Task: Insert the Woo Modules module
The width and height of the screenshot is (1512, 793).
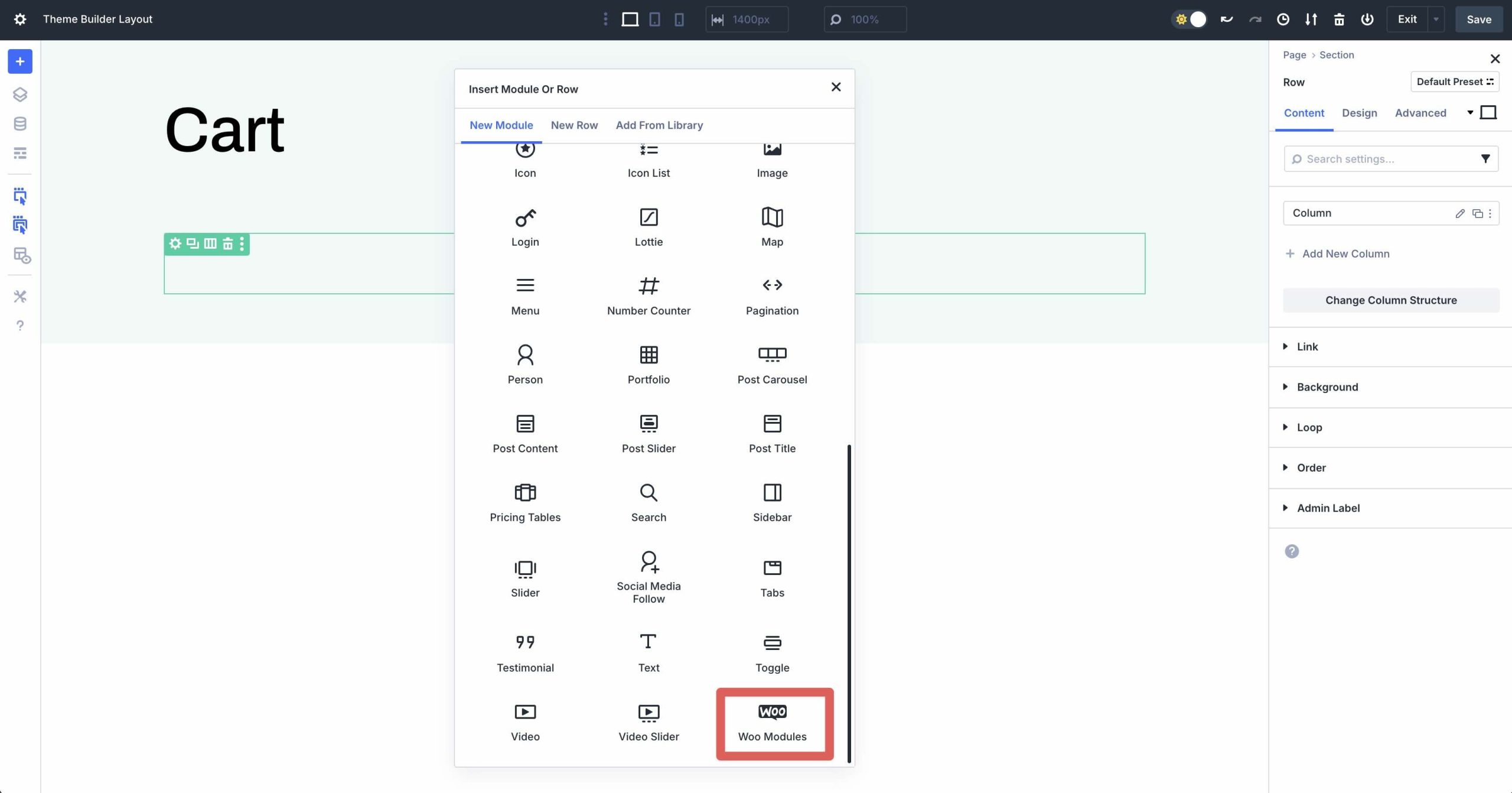Action: [x=773, y=722]
